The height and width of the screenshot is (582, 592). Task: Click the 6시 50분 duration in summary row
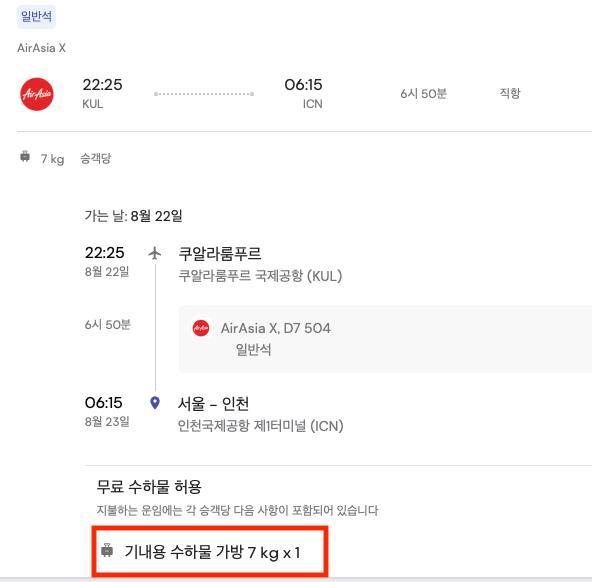coord(423,94)
